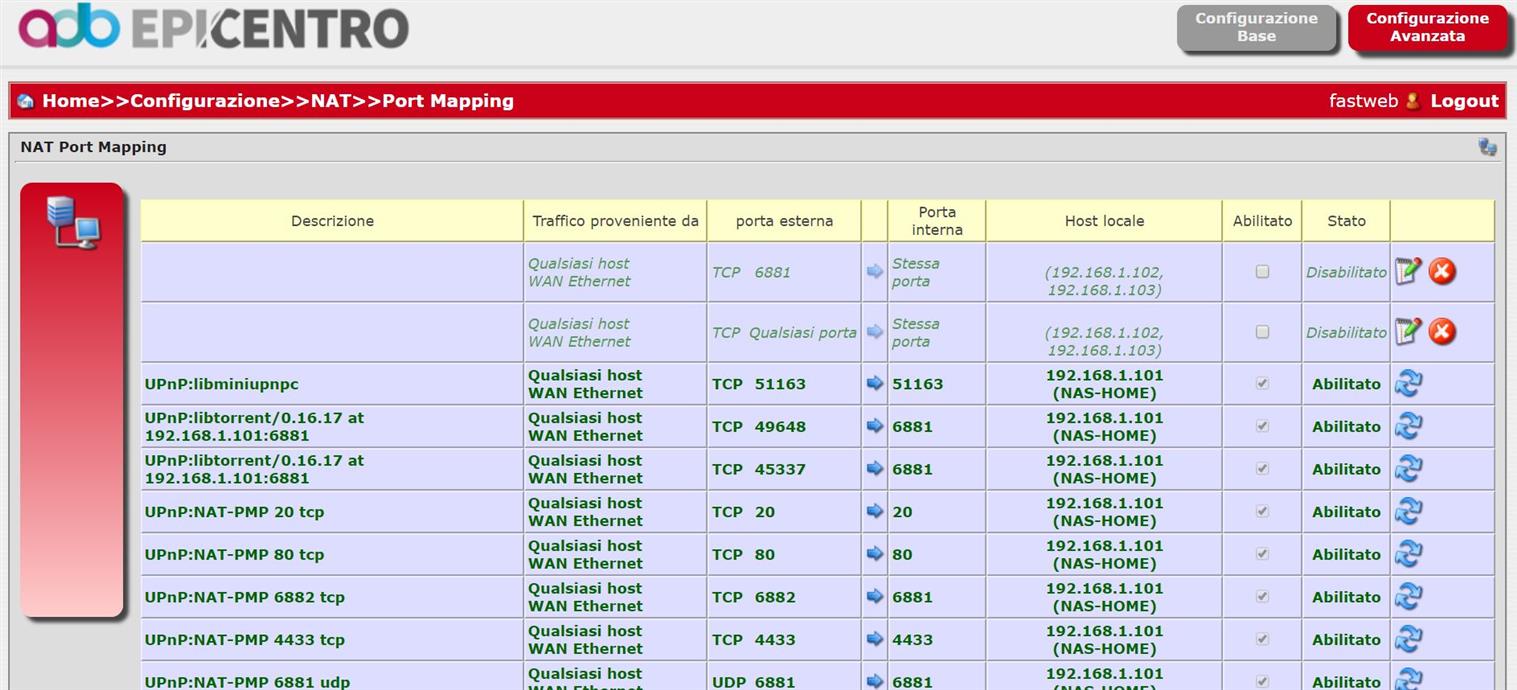Switch to Configurazione Base tab
The height and width of the screenshot is (690, 1517).
pos(1256,28)
